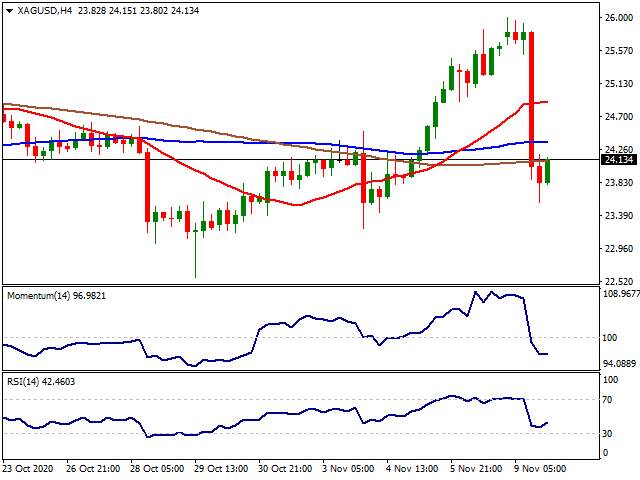The width and height of the screenshot is (640, 480).
Task: Click the momentum scale 100 level label
Action: point(610,338)
